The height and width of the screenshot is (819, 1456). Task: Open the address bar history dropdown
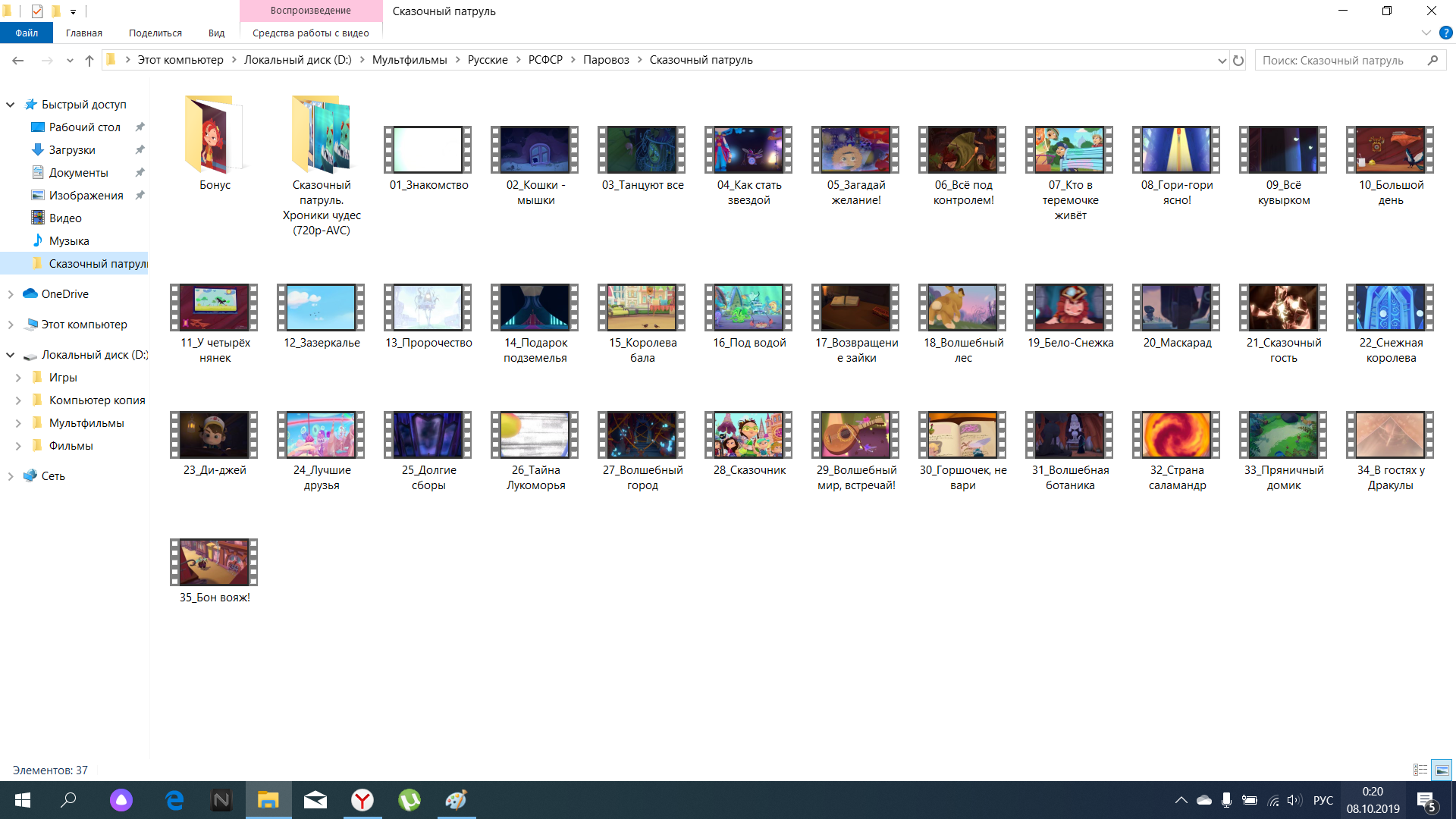(1222, 61)
